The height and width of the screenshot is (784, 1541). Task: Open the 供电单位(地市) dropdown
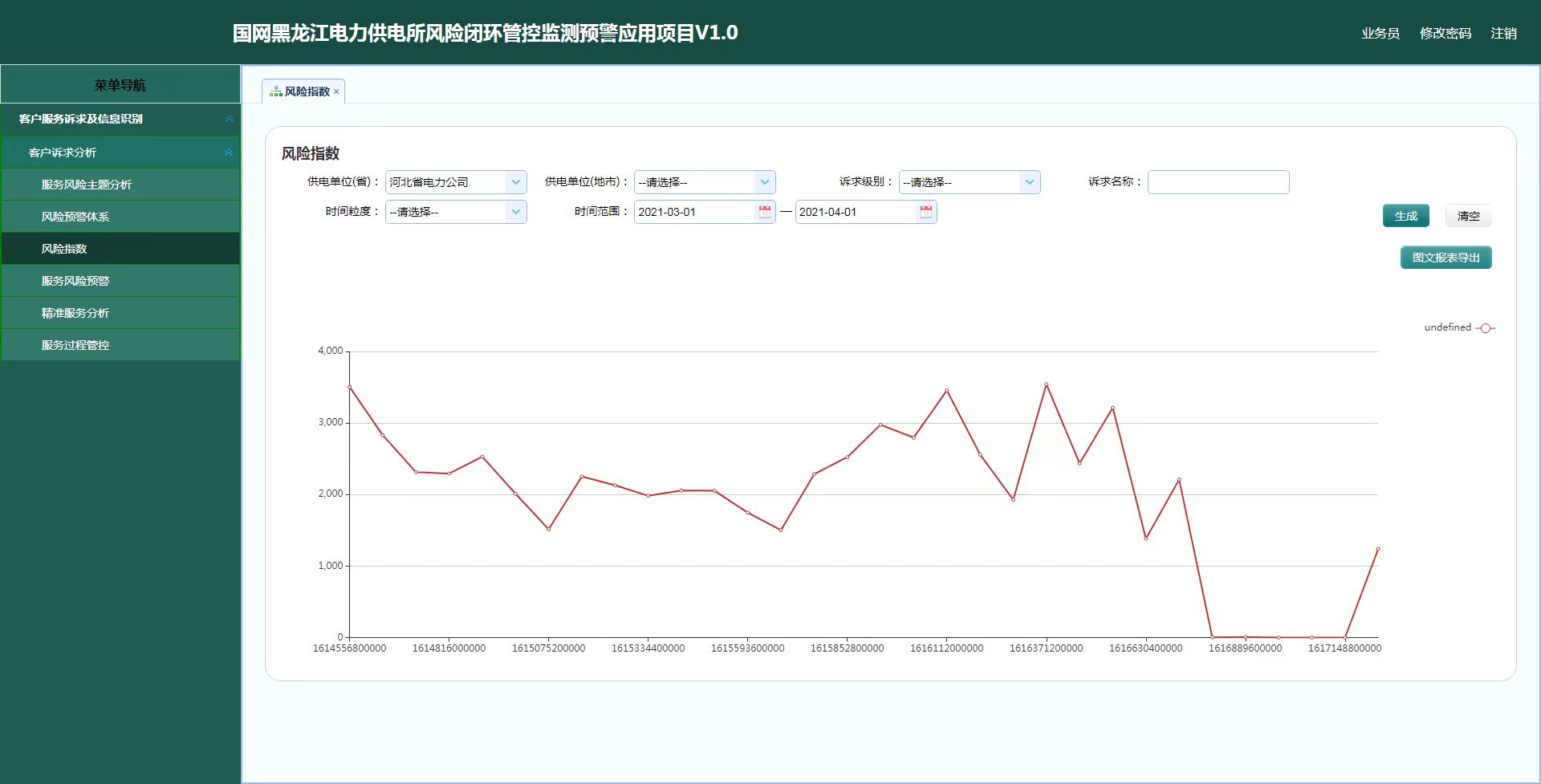click(x=765, y=182)
